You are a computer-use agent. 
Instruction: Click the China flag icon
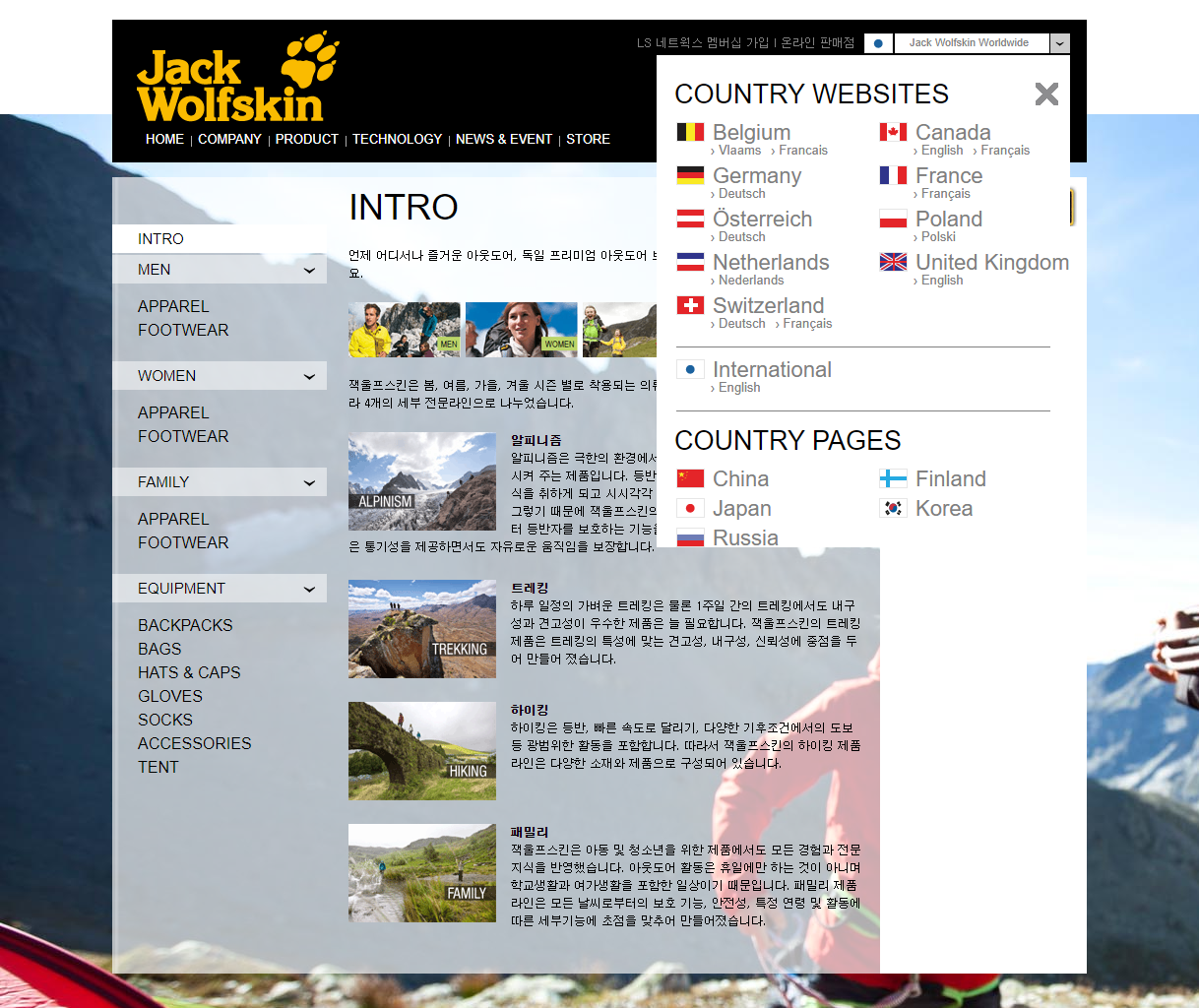[690, 478]
